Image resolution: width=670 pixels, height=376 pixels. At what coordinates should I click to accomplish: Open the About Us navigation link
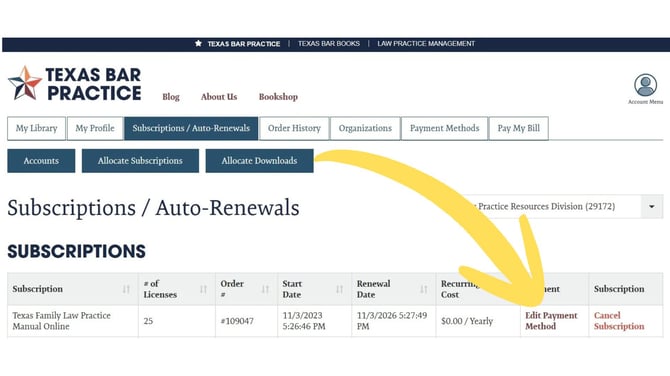click(x=219, y=97)
